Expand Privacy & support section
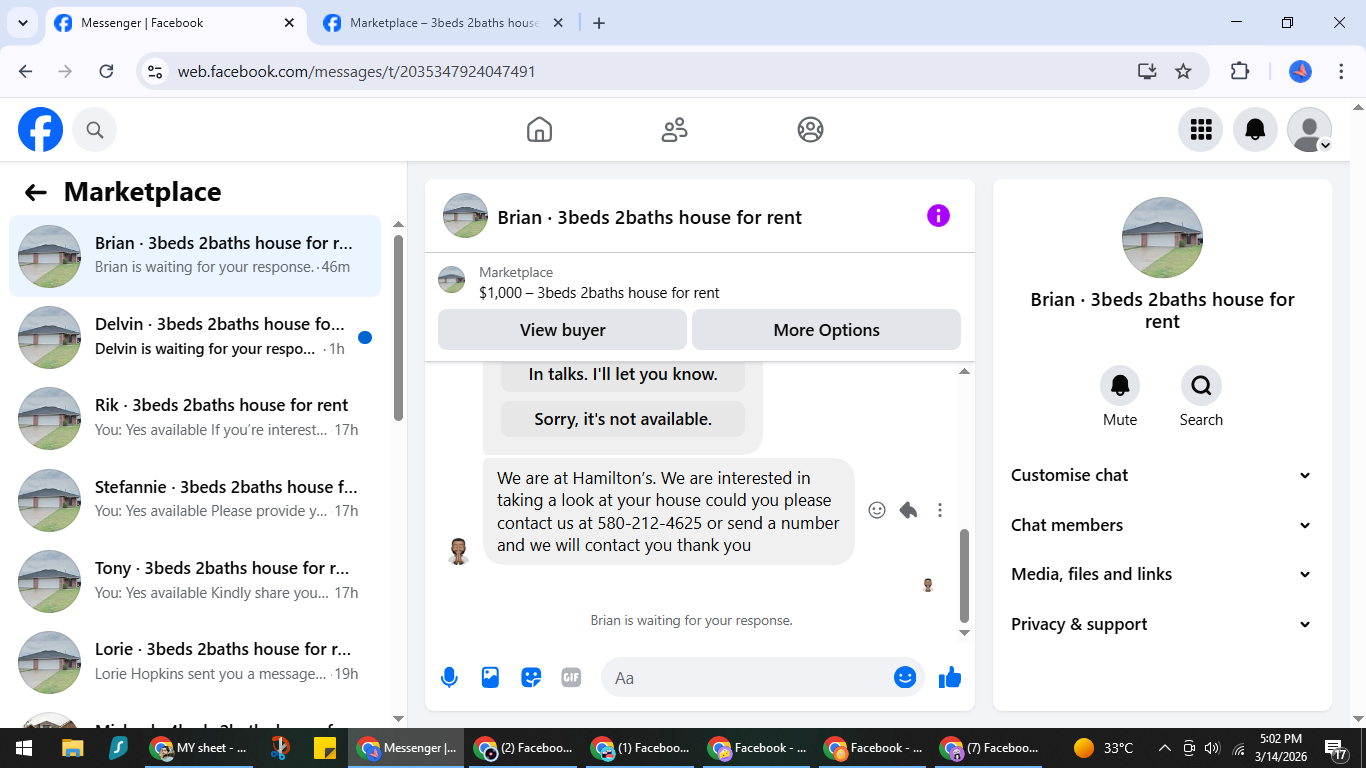The width and height of the screenshot is (1366, 768). click(1162, 624)
